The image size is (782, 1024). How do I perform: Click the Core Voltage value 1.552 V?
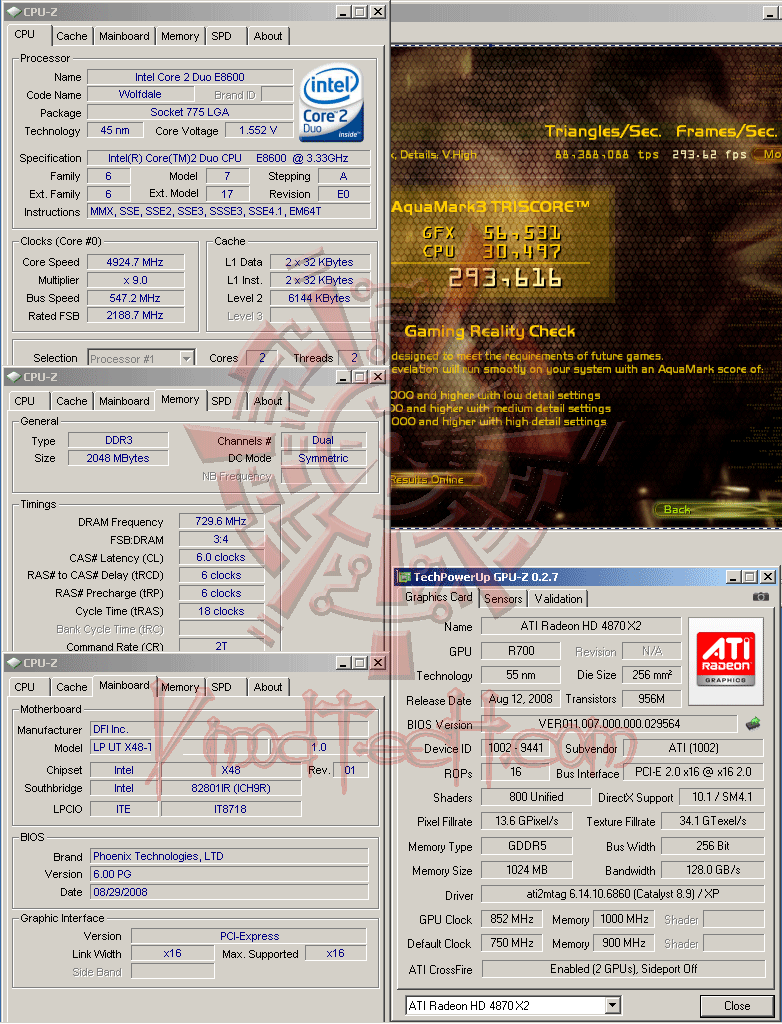pos(258,131)
